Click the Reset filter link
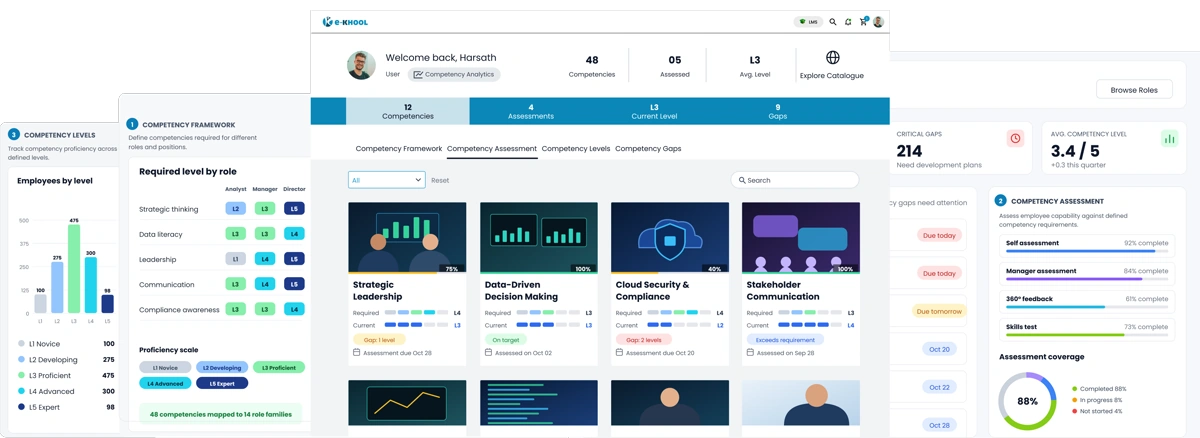Image resolution: width=1200 pixels, height=438 pixels. 440,180
